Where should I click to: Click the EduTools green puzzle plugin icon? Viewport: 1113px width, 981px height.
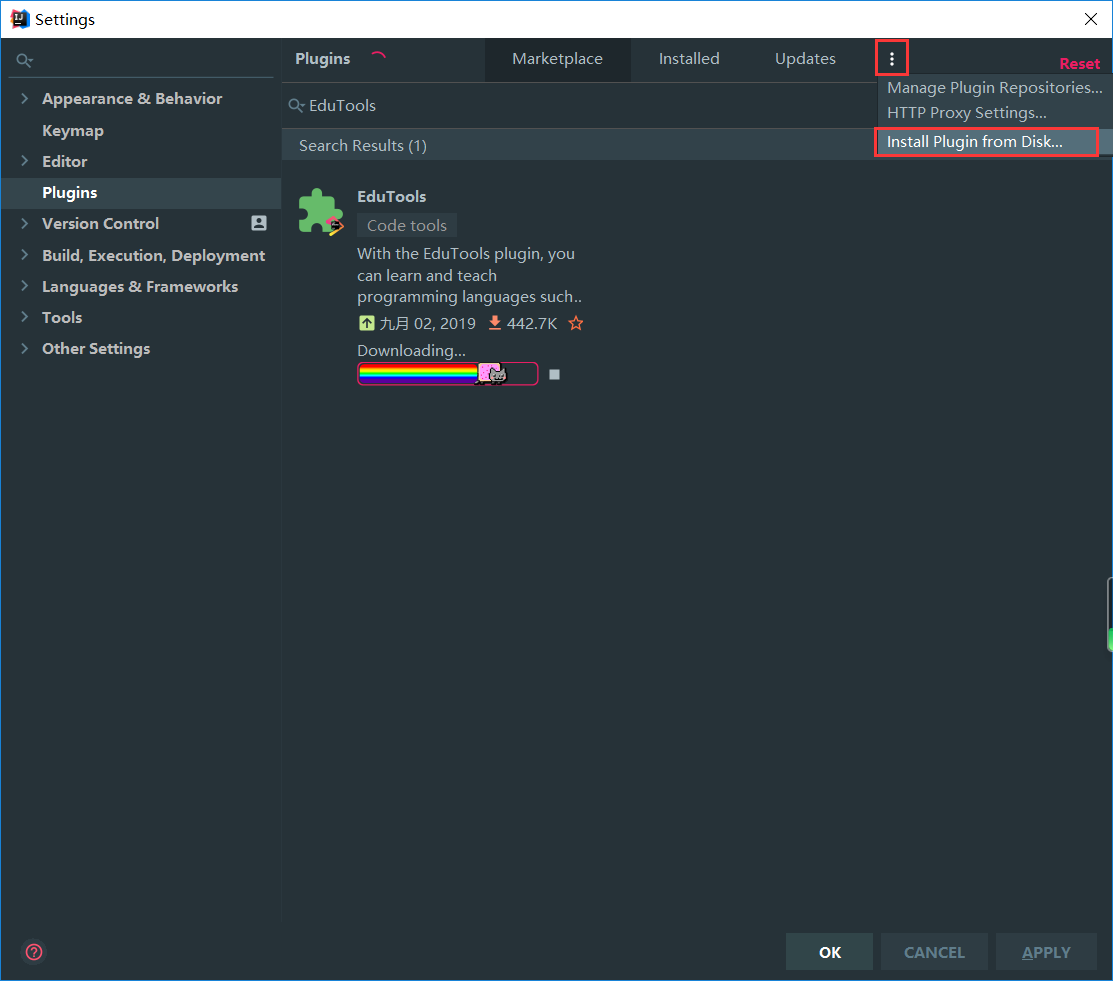(x=320, y=211)
